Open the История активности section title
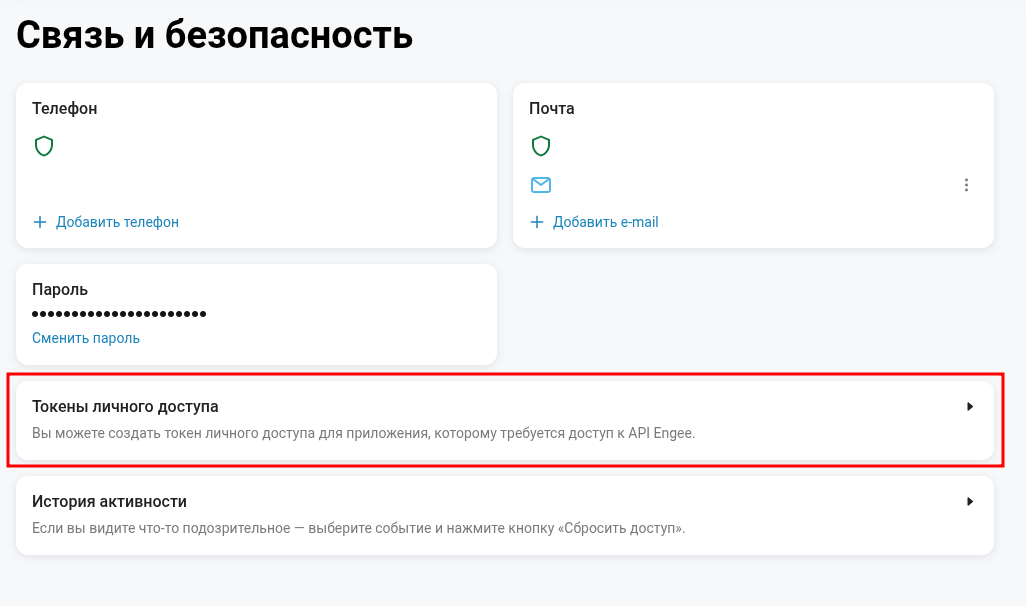This screenshot has width=1026, height=606. click(109, 501)
